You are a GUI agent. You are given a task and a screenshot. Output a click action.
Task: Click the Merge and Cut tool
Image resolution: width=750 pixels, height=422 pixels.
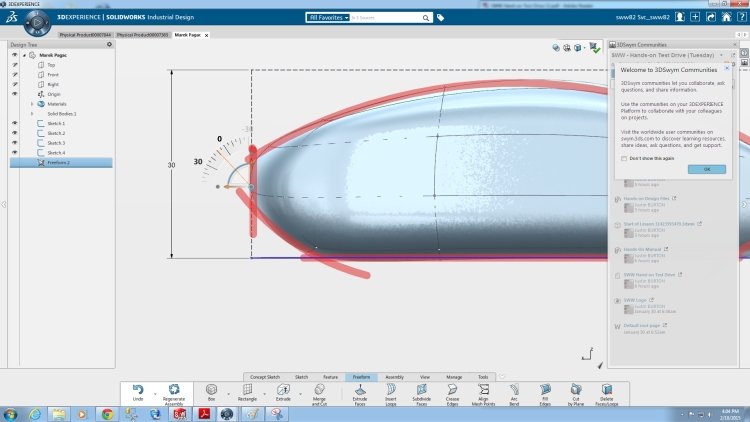319,392
